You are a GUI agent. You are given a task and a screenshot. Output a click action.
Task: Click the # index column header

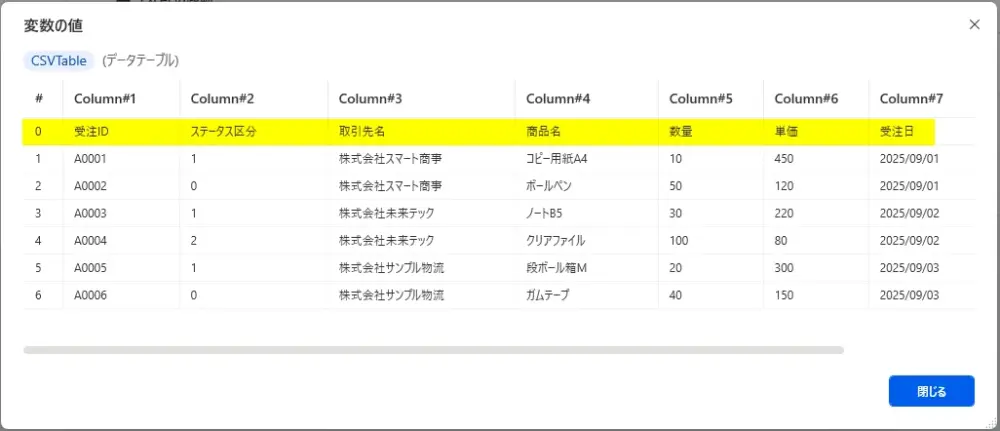click(39, 99)
